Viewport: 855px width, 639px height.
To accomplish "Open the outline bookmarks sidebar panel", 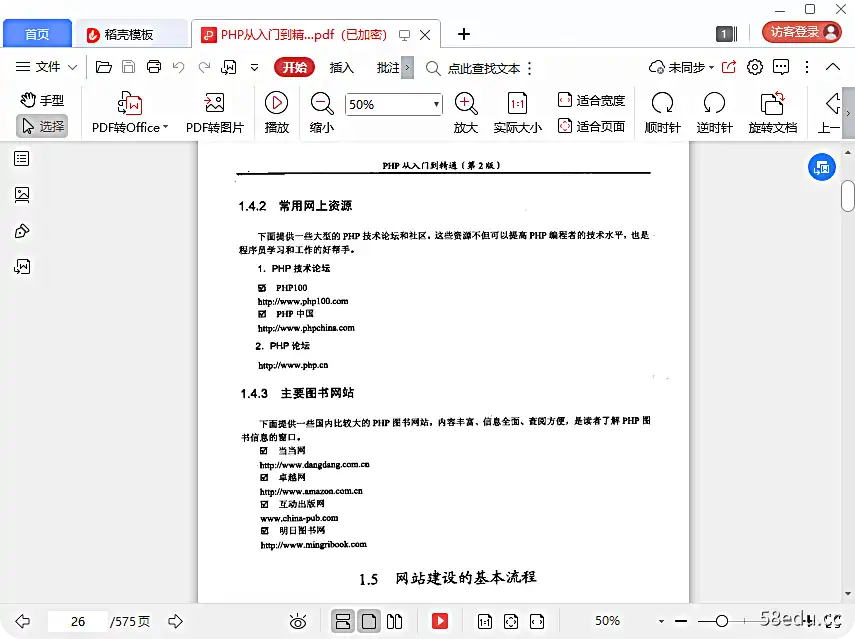I will [22, 159].
